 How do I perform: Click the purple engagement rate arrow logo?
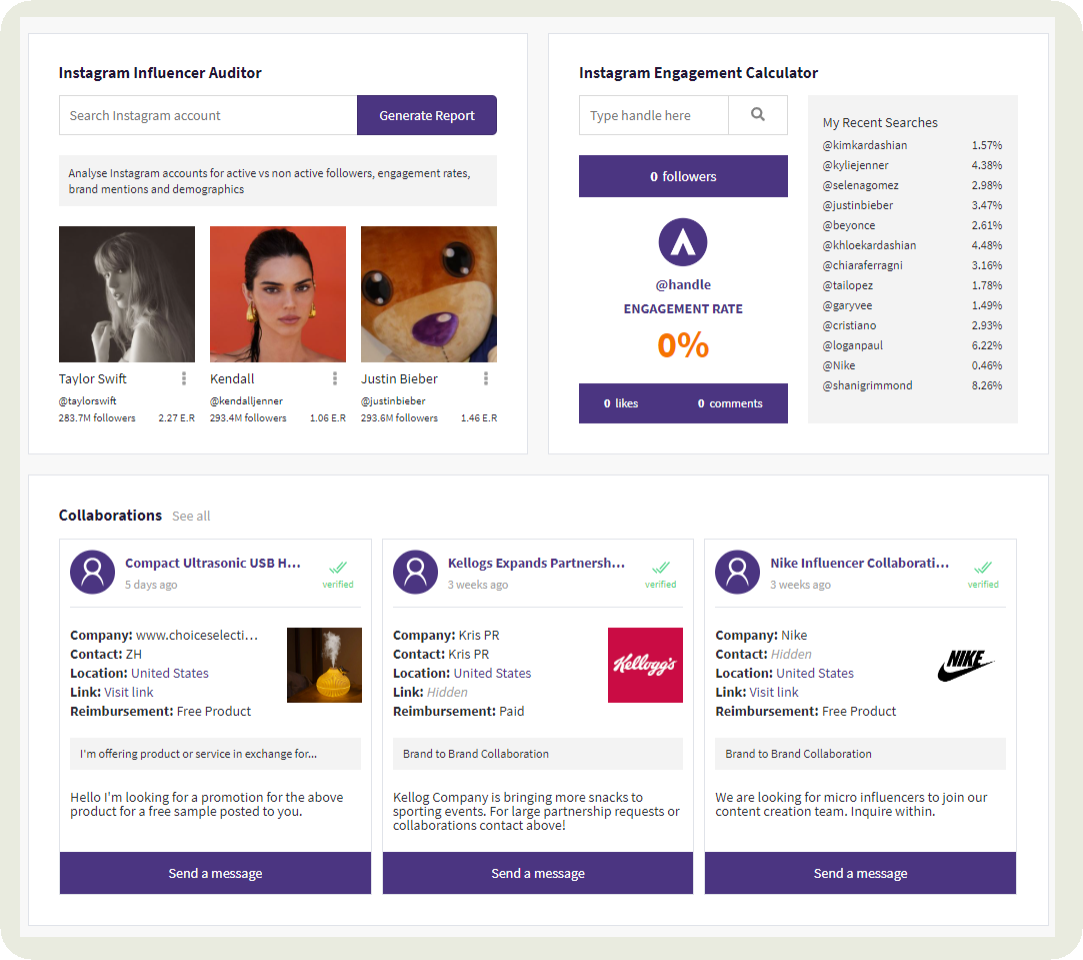tap(683, 241)
